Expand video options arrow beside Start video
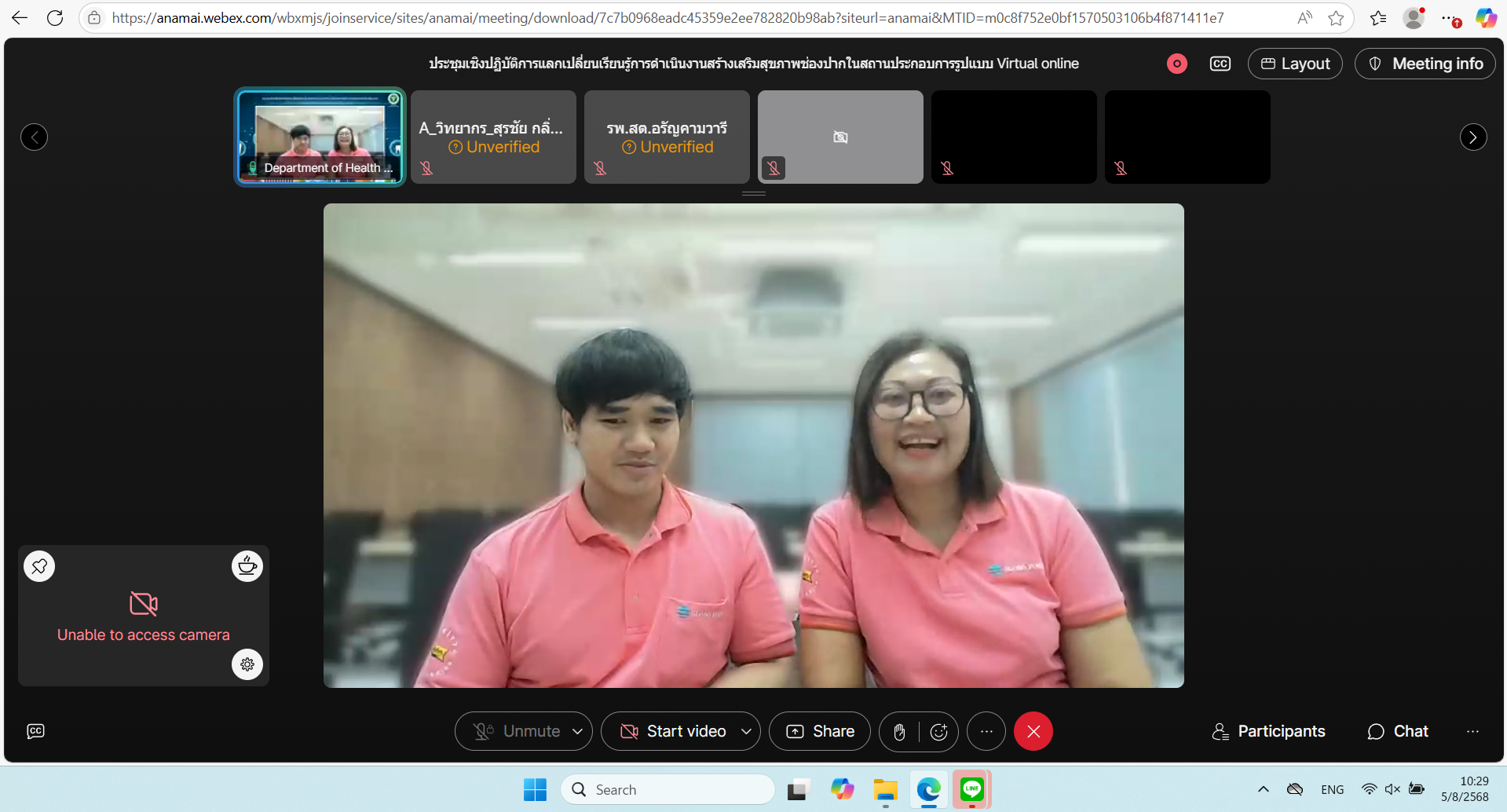The width and height of the screenshot is (1507, 812). (x=746, y=732)
